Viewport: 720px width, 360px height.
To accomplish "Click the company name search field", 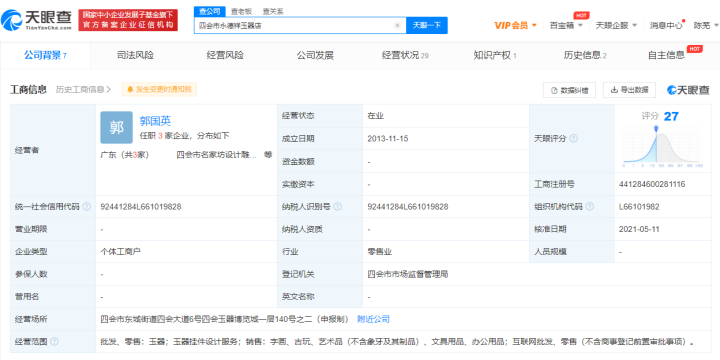I will pos(295,25).
